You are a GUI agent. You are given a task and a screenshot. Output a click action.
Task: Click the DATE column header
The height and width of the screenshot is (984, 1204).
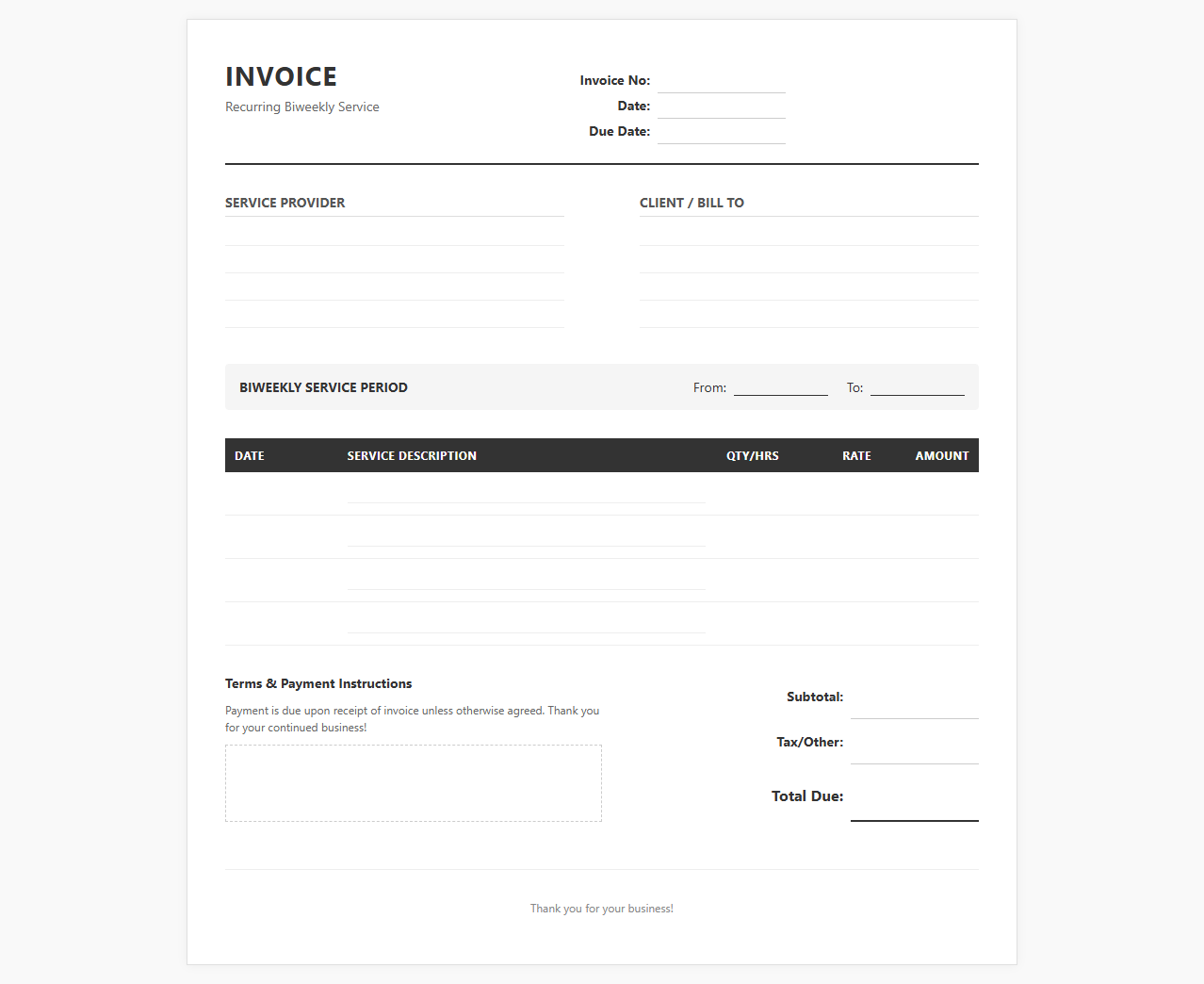(x=250, y=456)
